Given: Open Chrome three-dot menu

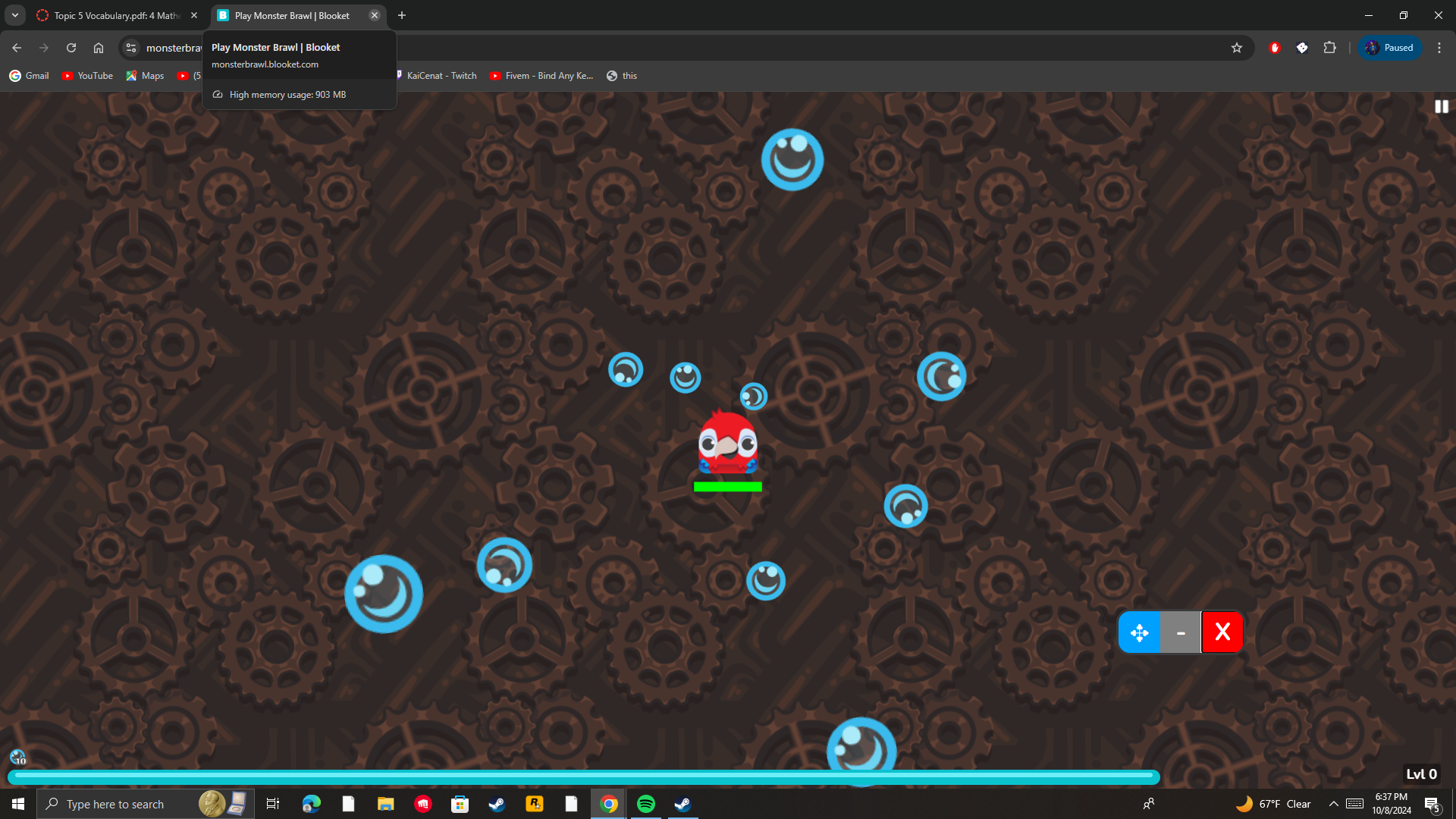Looking at the screenshot, I should coord(1439,48).
